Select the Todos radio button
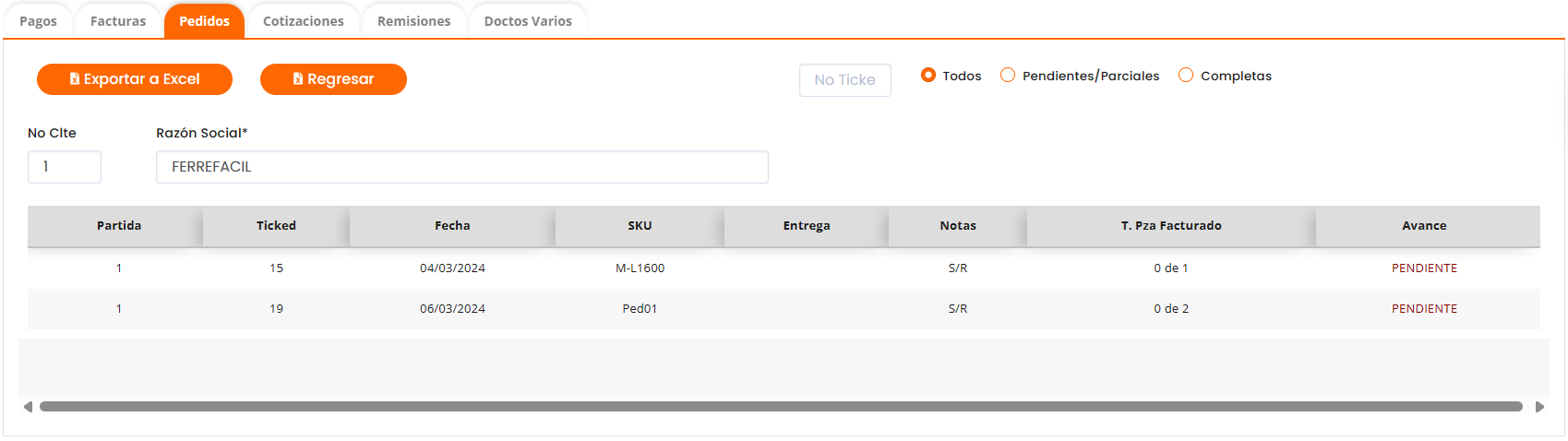Viewport: 1568px width, 441px height. click(928, 76)
